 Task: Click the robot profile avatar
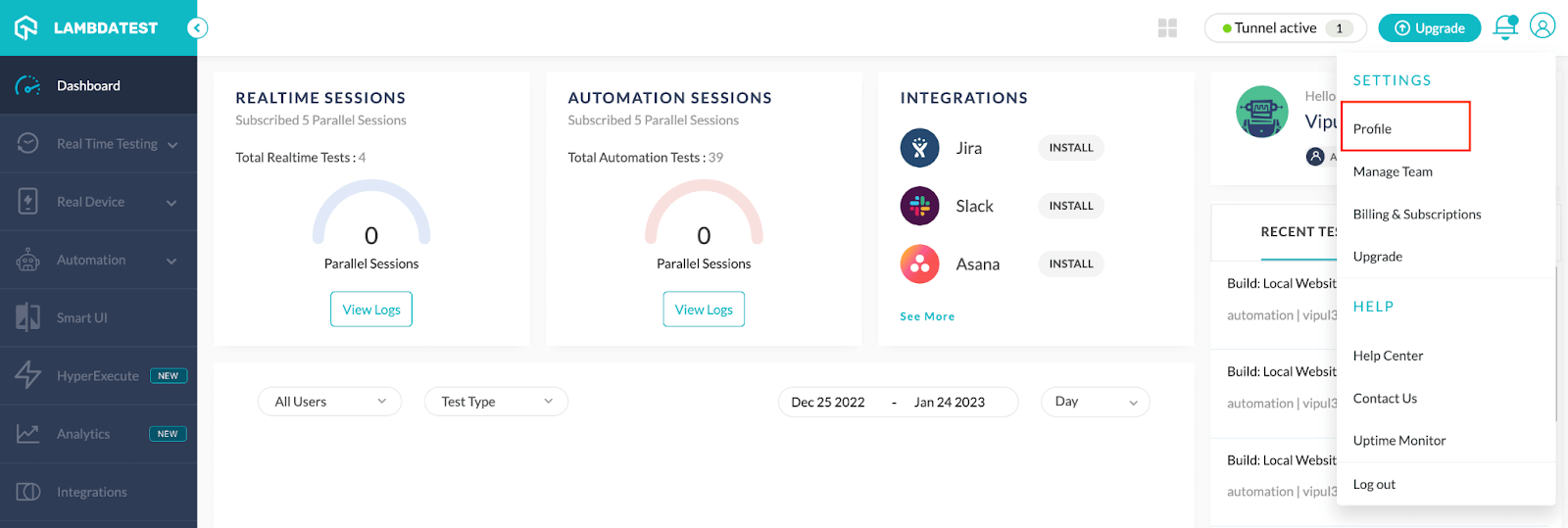point(1262,112)
